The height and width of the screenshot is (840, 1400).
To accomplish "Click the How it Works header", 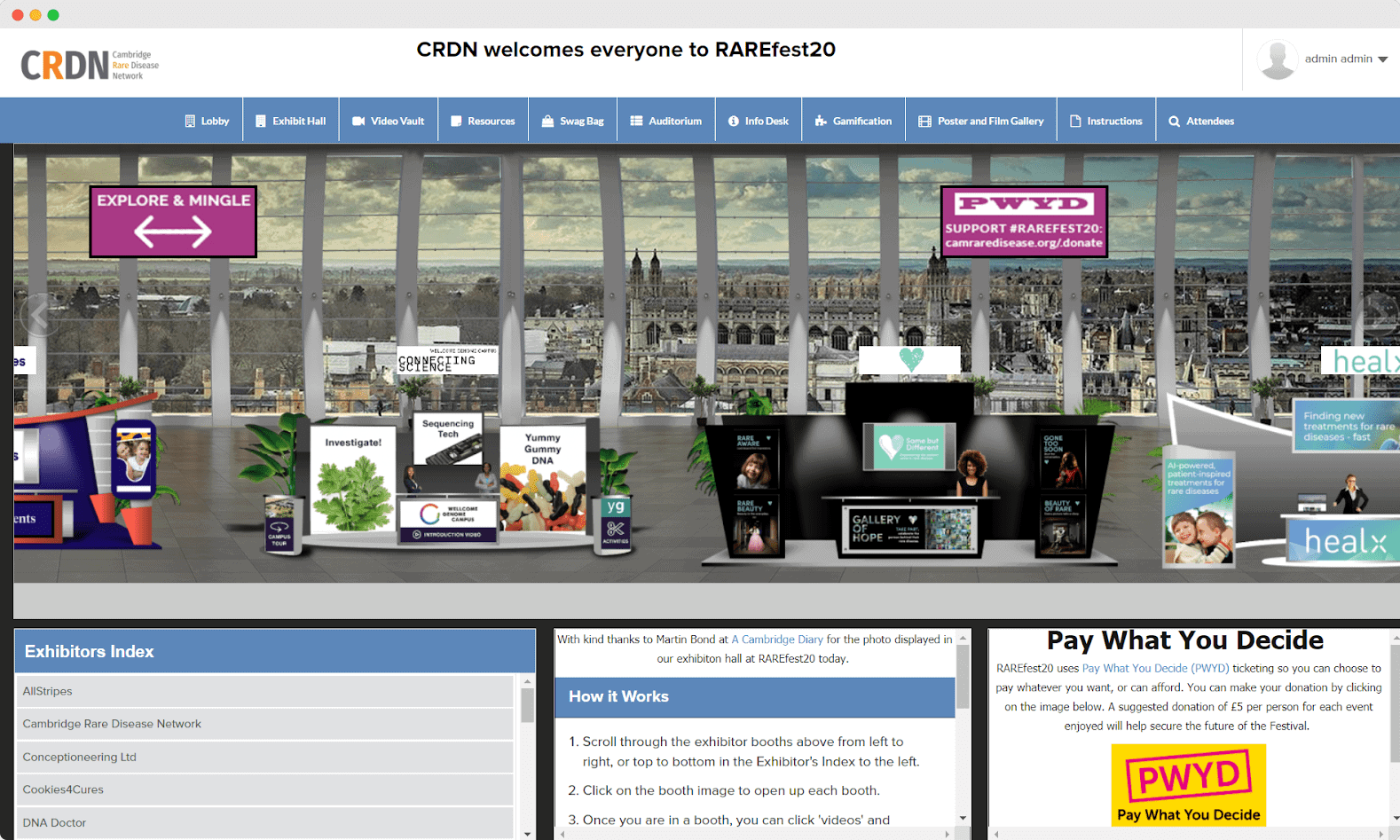I will click(x=755, y=697).
